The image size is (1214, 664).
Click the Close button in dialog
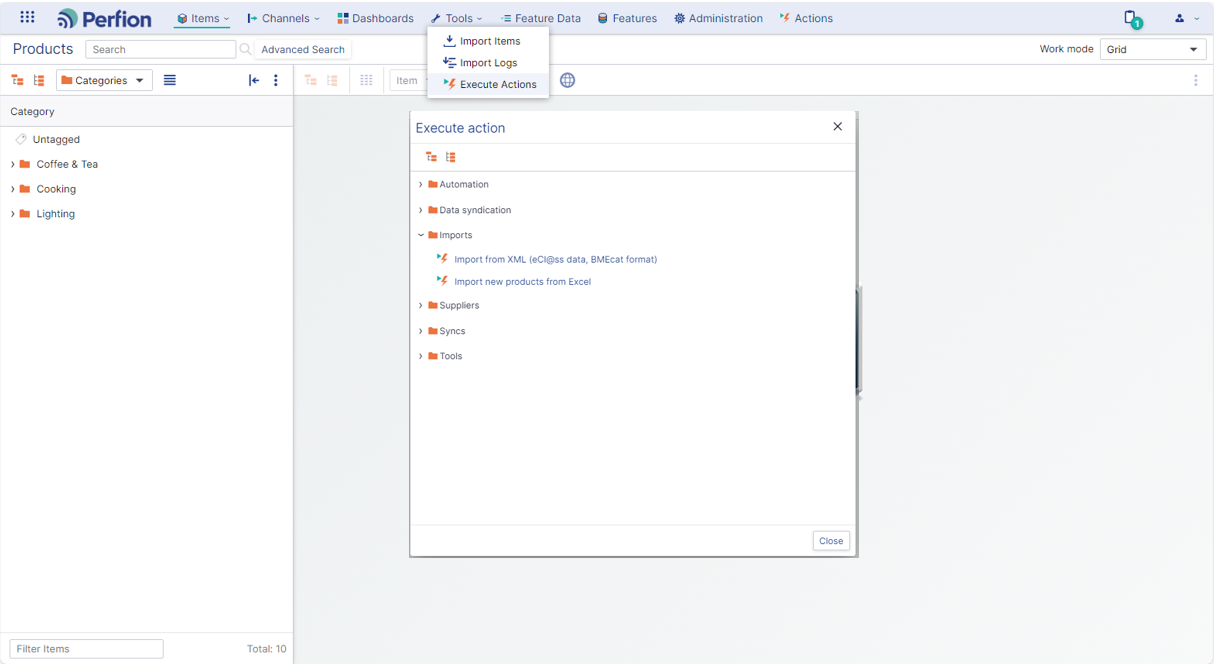click(x=831, y=541)
